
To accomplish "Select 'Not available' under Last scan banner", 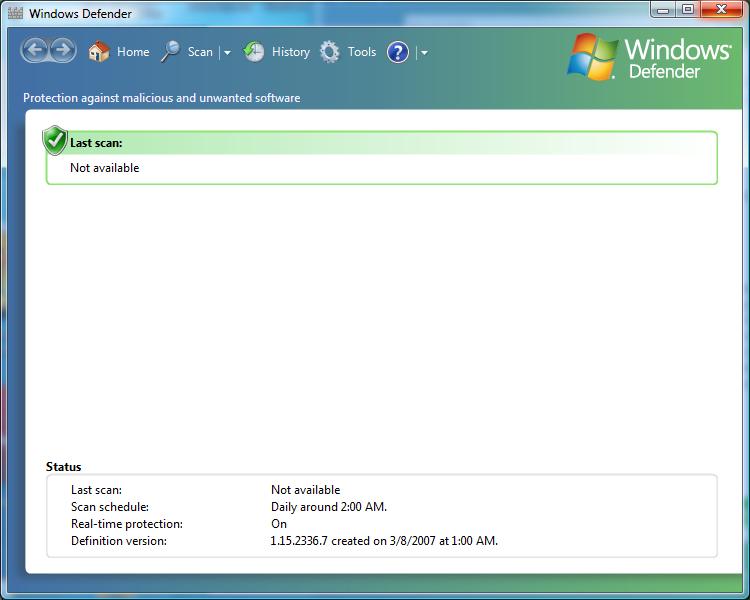I will (x=105, y=168).
